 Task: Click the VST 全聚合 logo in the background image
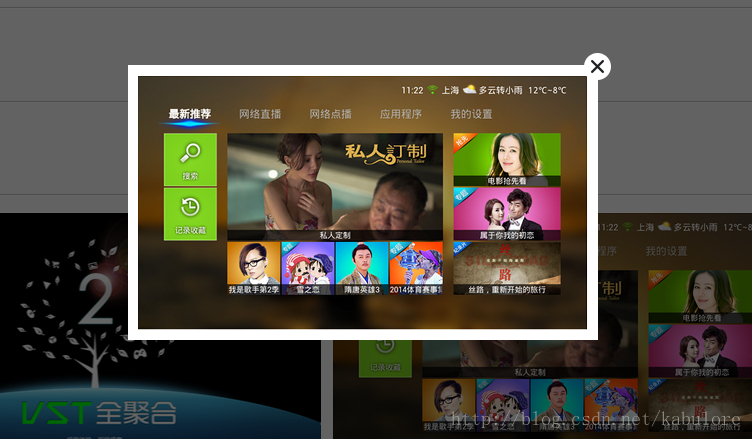coord(99,413)
